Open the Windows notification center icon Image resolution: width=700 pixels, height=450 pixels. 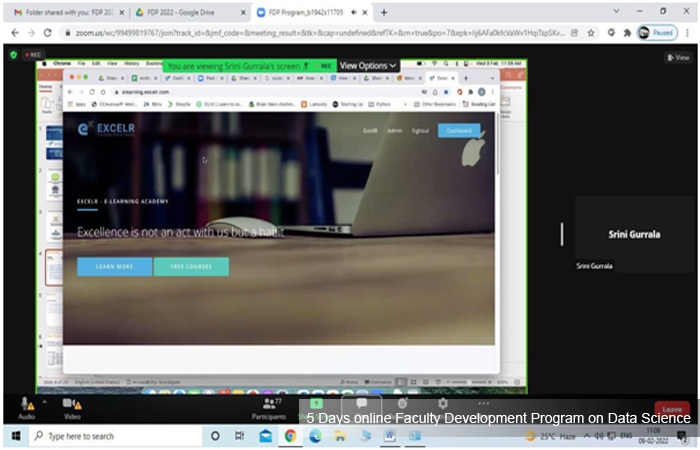click(682, 436)
